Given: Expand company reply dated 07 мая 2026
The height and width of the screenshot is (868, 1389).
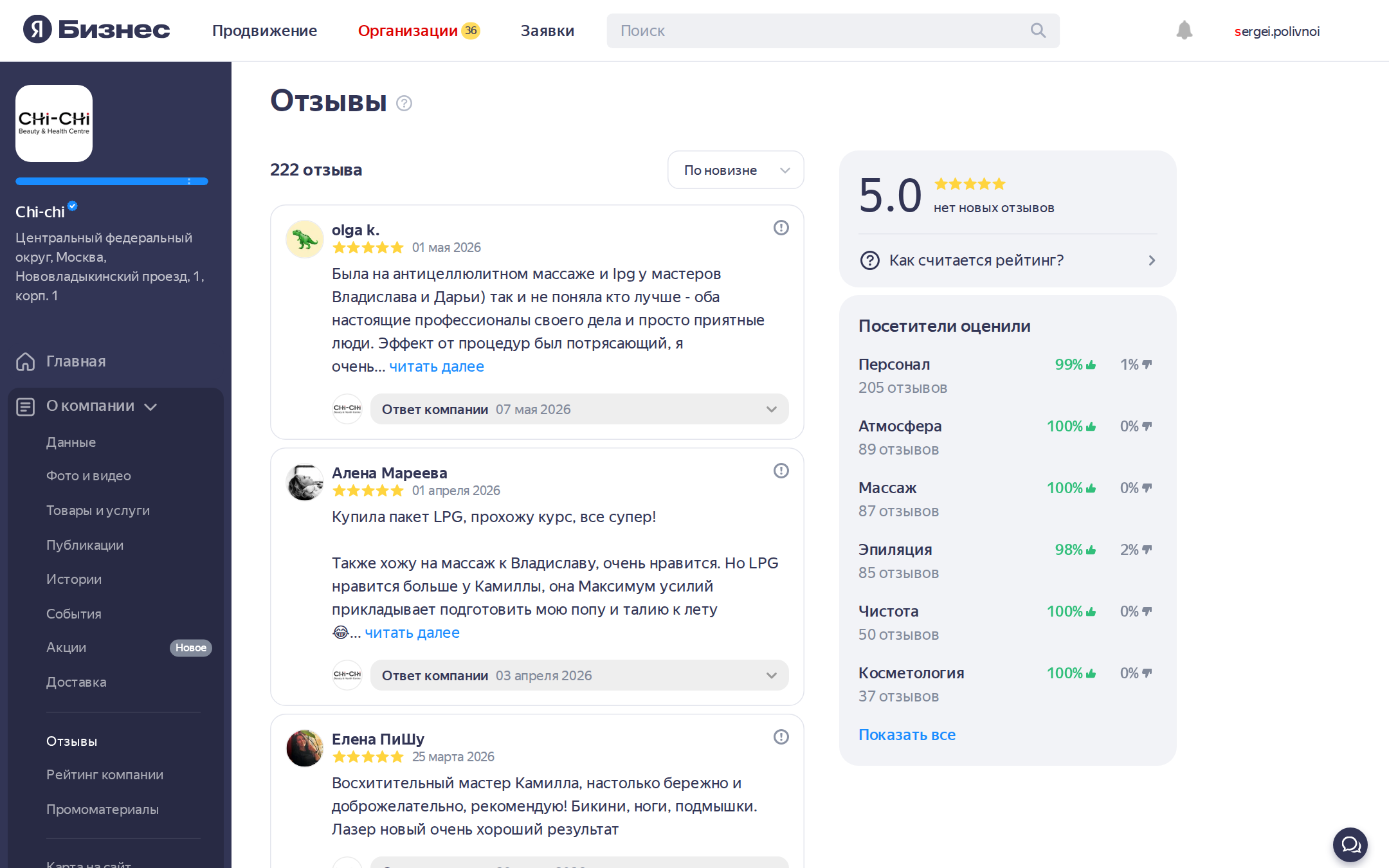Looking at the screenshot, I should click(x=579, y=409).
